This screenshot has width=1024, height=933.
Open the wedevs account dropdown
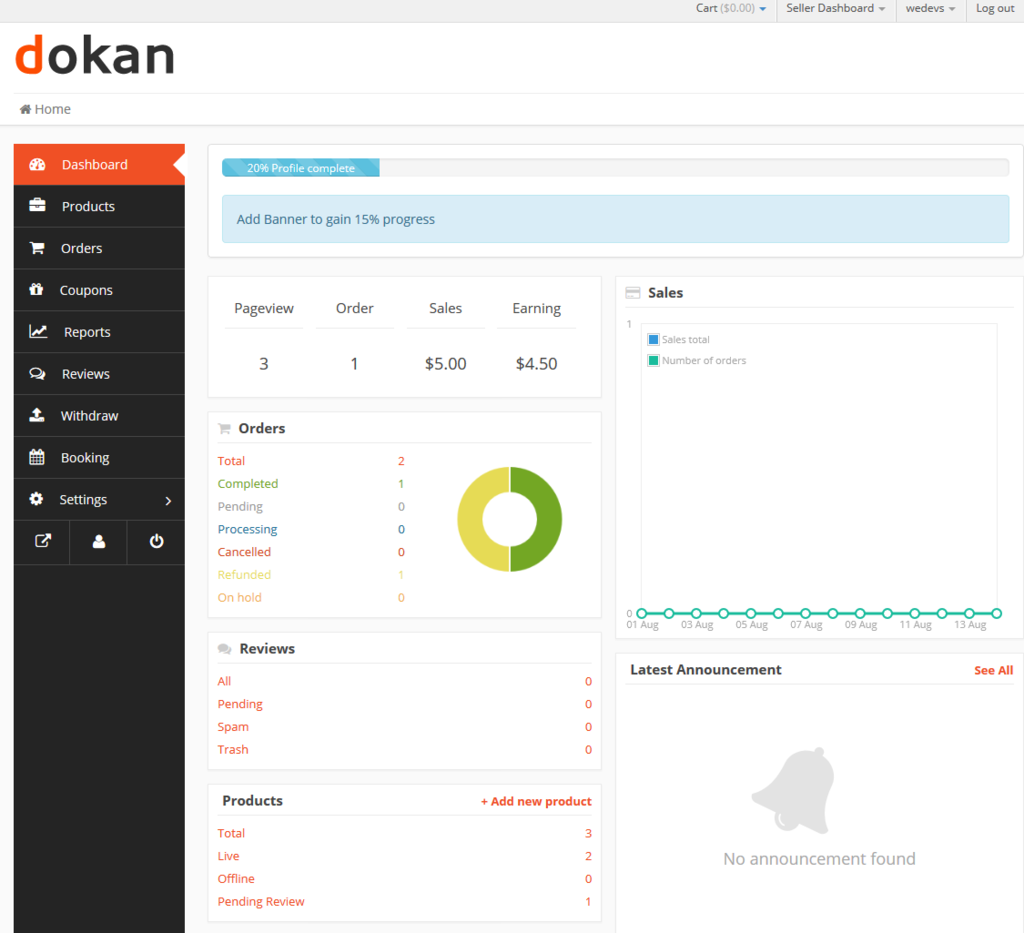tap(930, 8)
